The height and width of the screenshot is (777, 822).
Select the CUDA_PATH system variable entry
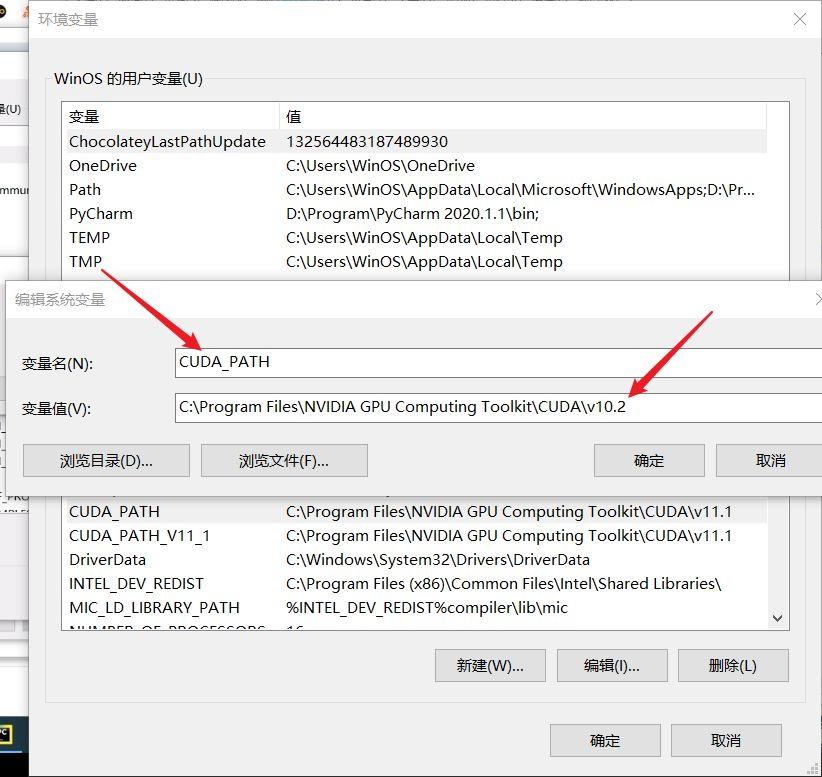pos(200,511)
